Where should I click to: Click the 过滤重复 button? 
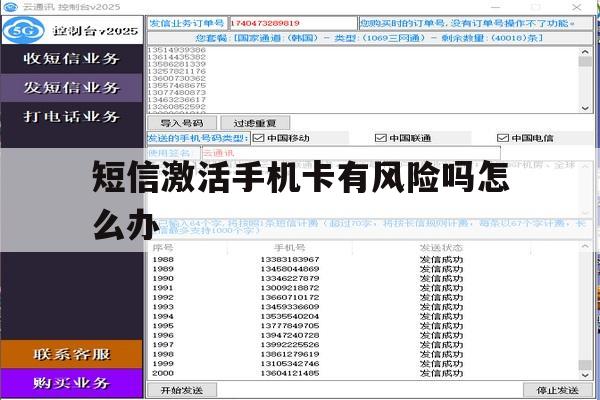click(255, 123)
